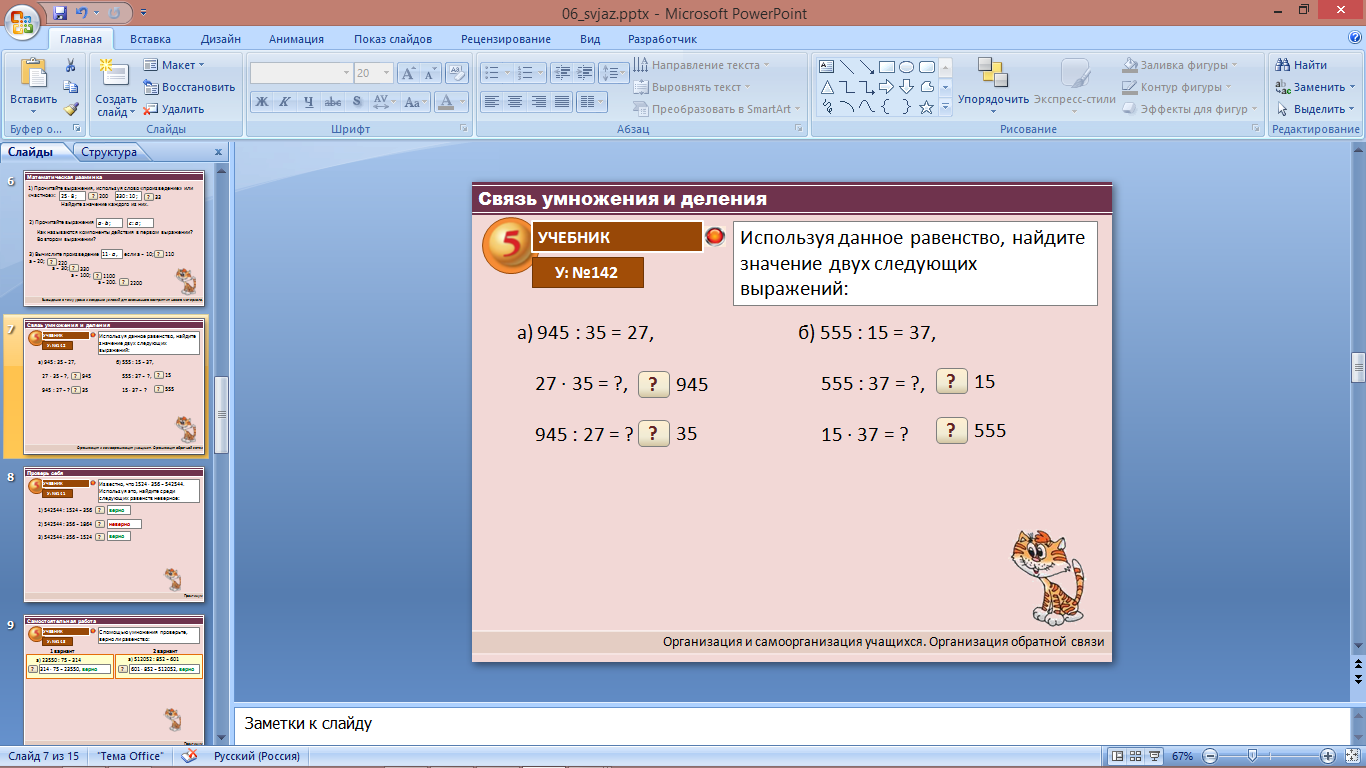The width and height of the screenshot is (1366, 768).
Task: Click the Удалить delete slide button
Action: pyautogui.click(x=173, y=109)
